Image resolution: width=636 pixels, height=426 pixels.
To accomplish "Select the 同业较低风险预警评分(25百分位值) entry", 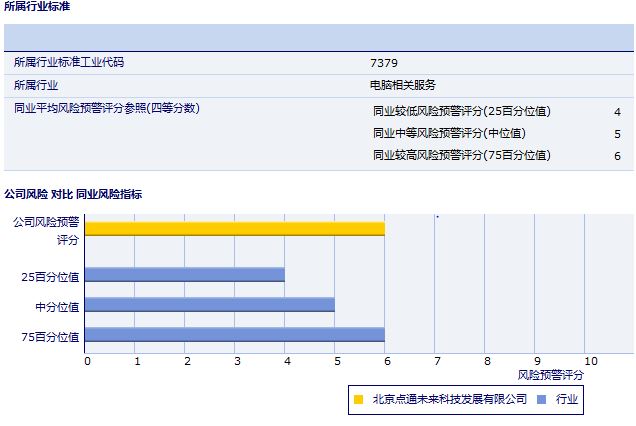I will pyautogui.click(x=461, y=111).
